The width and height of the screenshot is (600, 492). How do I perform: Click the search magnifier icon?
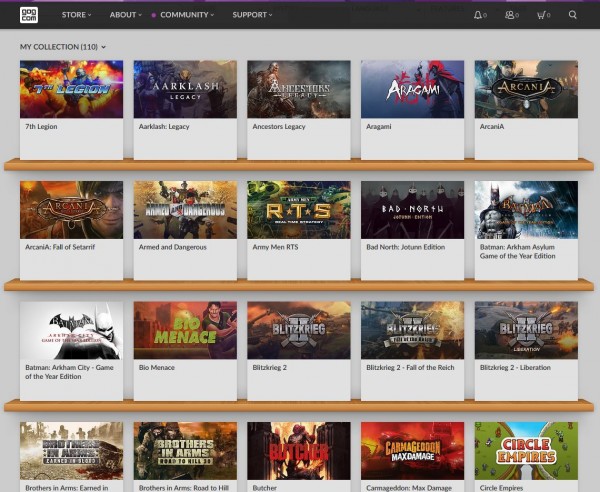tap(572, 15)
